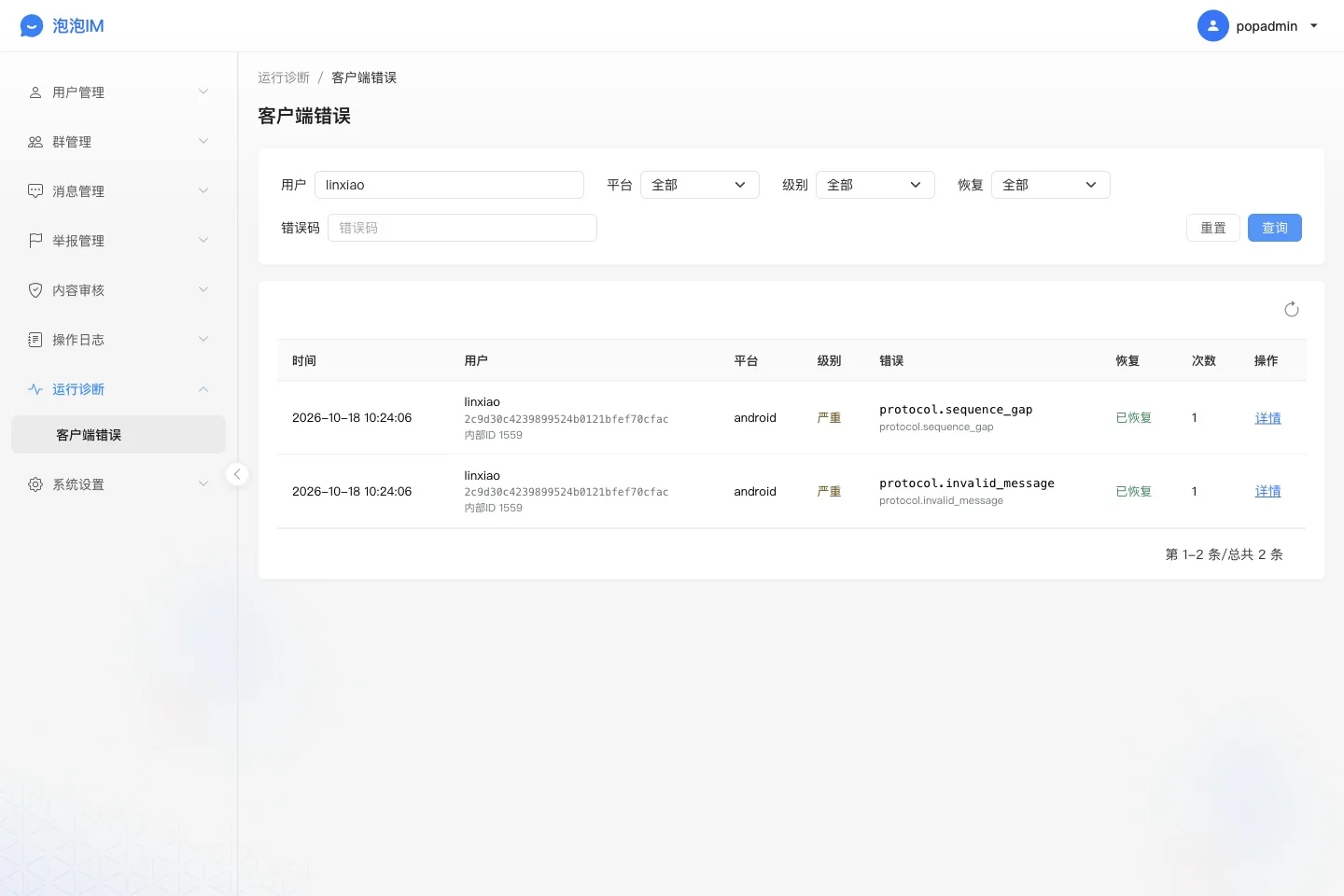The width and height of the screenshot is (1344, 896).
Task: Click 已恢复 status in sequence_gap row
Action: (1134, 418)
